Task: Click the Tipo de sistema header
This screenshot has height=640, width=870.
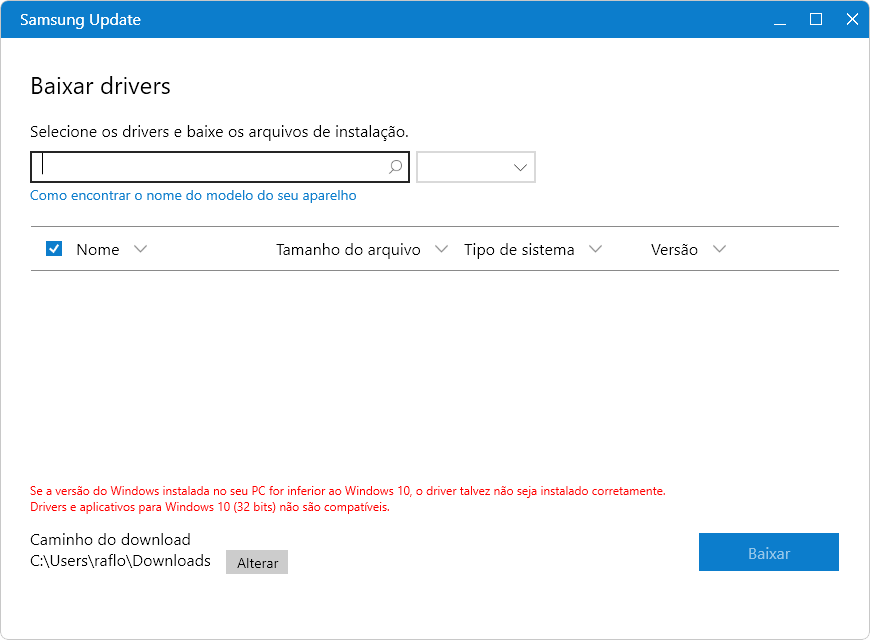Action: pyautogui.click(x=519, y=250)
